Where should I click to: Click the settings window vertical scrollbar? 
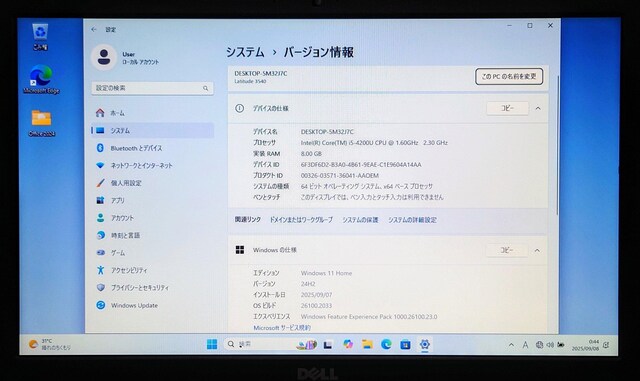pos(557,144)
